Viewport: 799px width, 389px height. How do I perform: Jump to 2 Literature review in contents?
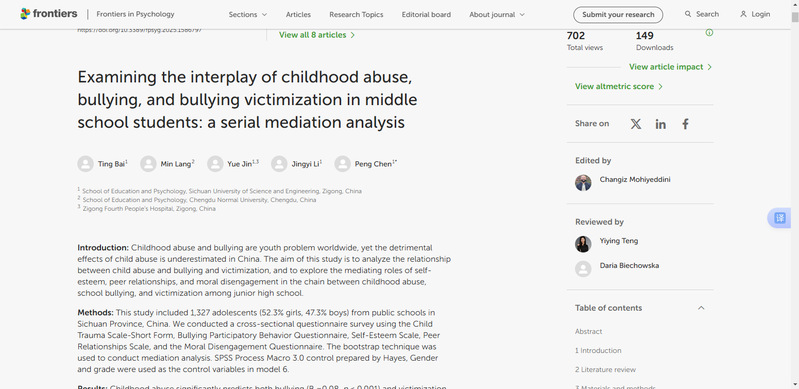605,370
